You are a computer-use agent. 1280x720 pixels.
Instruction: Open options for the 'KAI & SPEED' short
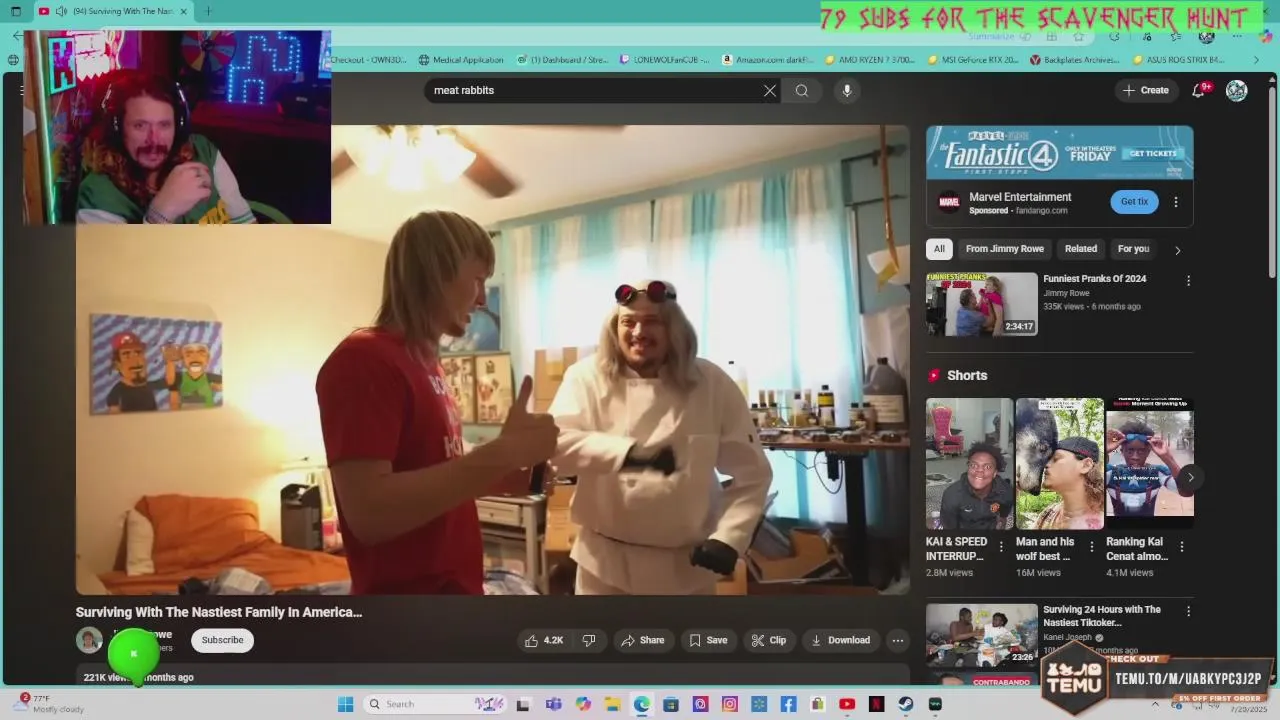[1001, 547]
